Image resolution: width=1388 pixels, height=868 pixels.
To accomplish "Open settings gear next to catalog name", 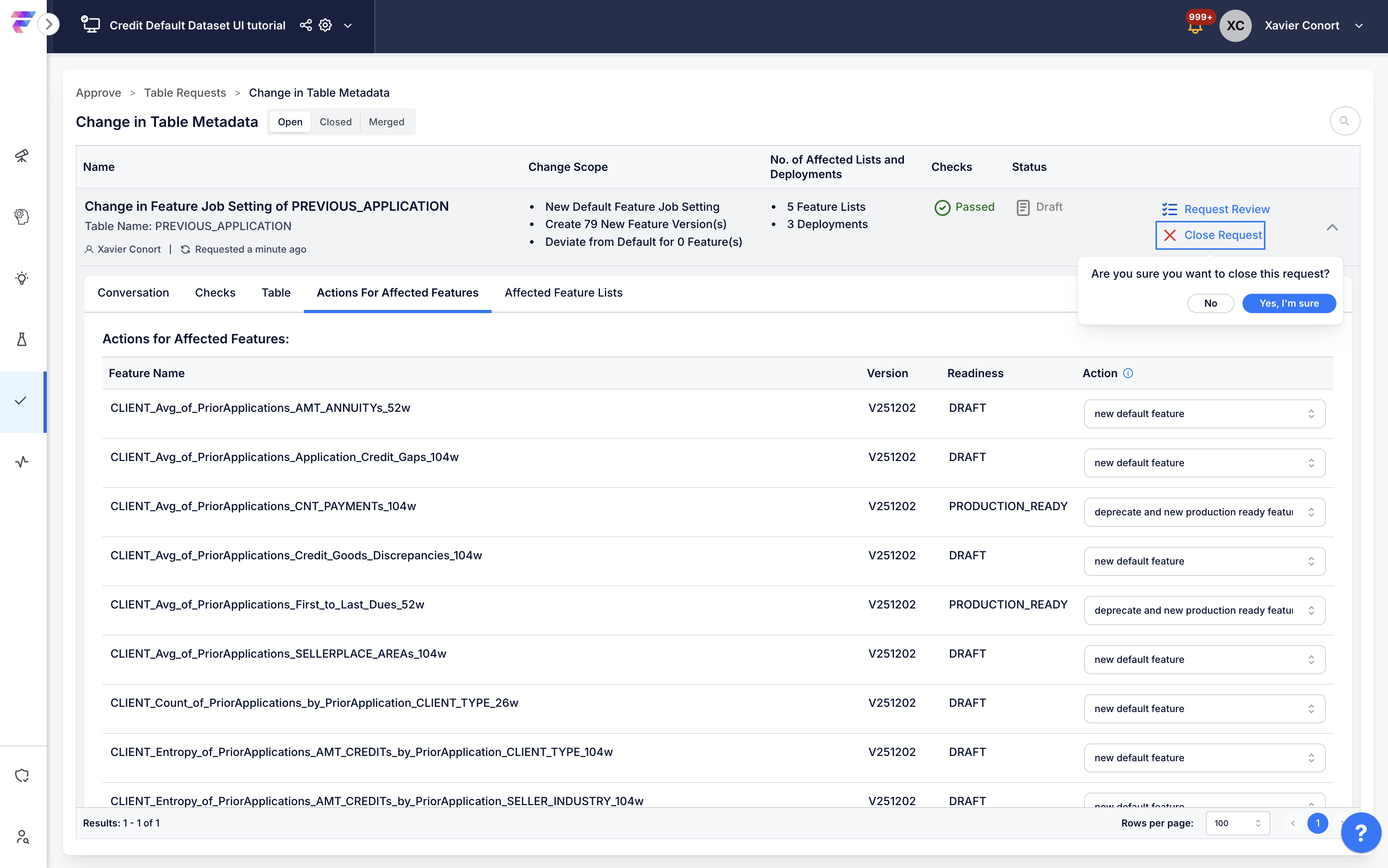I will [x=326, y=25].
